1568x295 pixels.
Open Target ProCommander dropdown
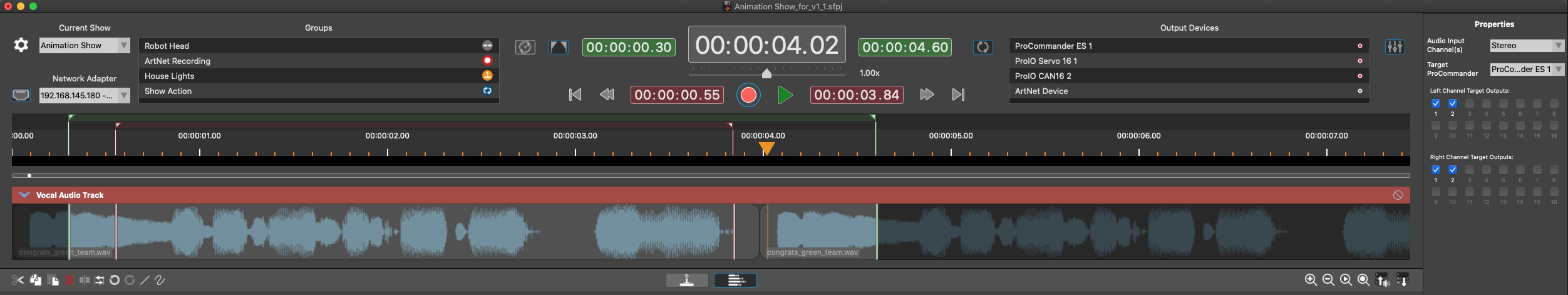pos(1527,69)
